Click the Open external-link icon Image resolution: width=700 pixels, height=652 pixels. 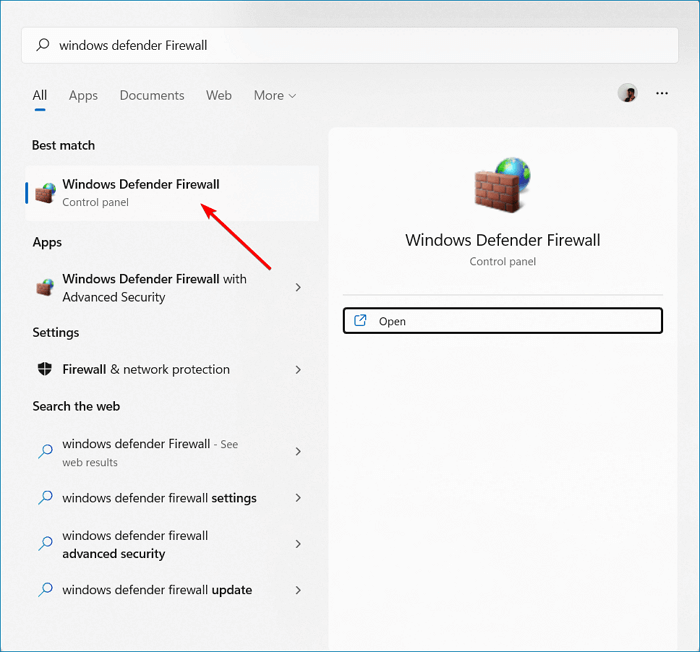360,320
